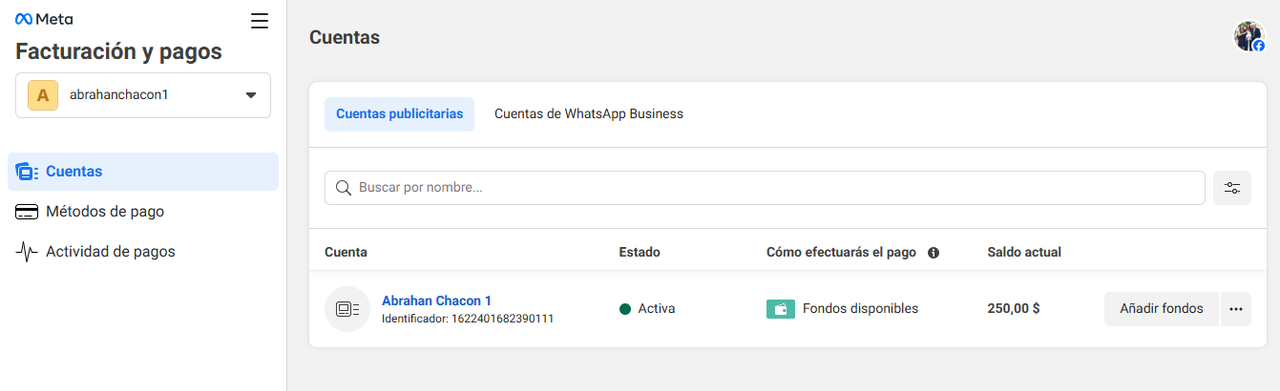Click the Estado column header
This screenshot has width=1280, height=391.
pos(639,252)
